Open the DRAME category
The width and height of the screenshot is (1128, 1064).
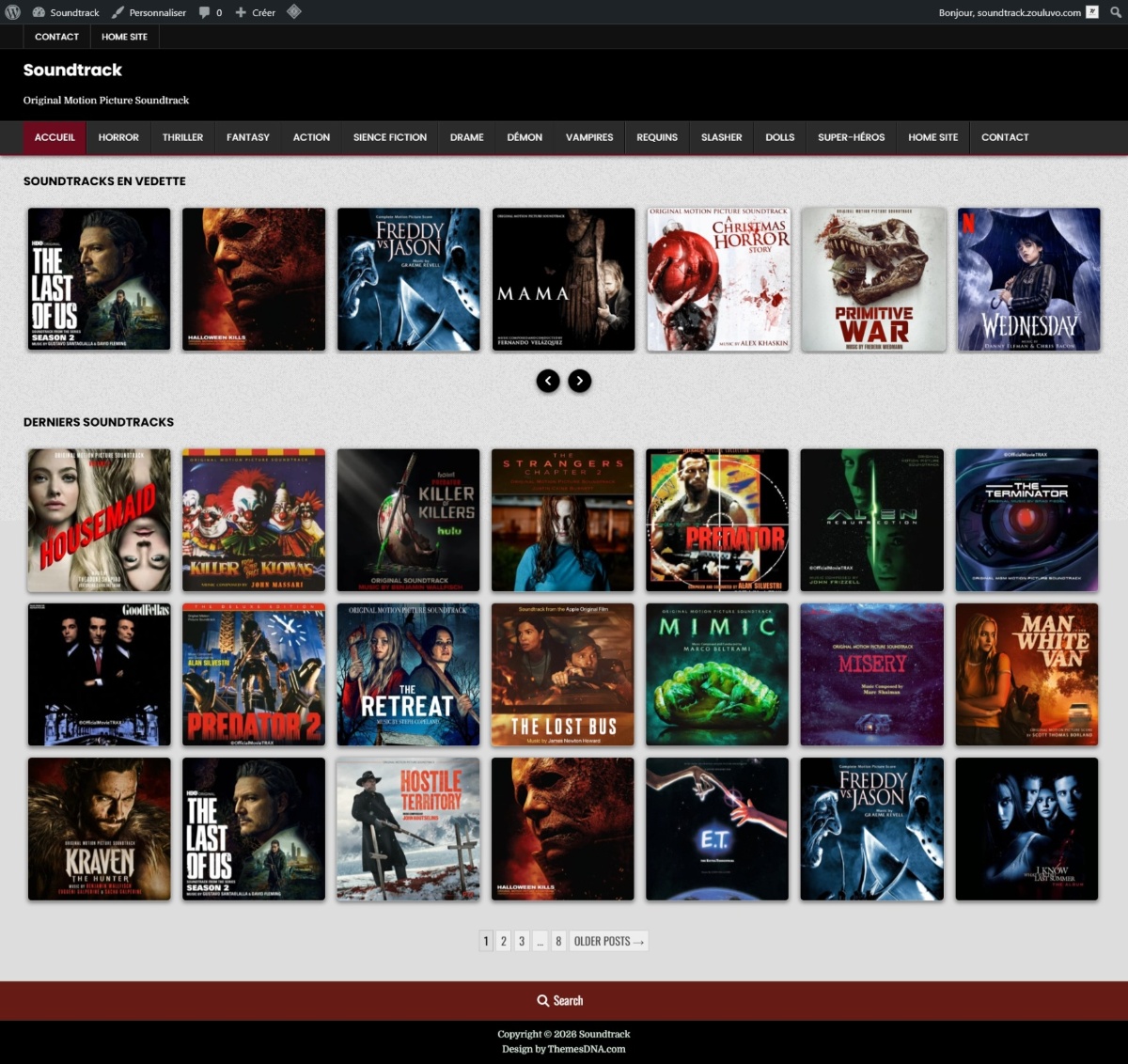467,137
